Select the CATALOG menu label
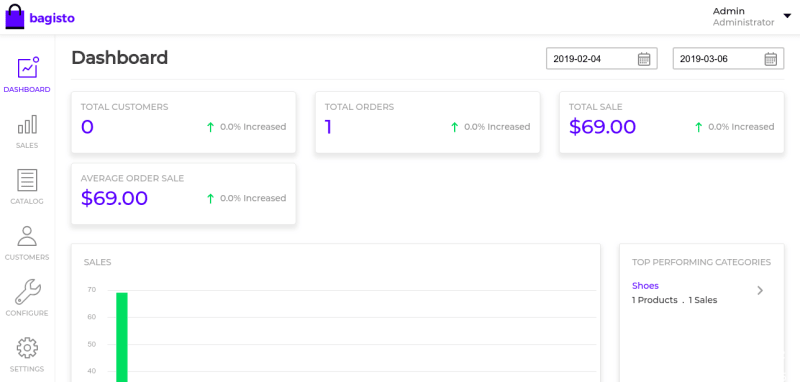 (x=27, y=201)
